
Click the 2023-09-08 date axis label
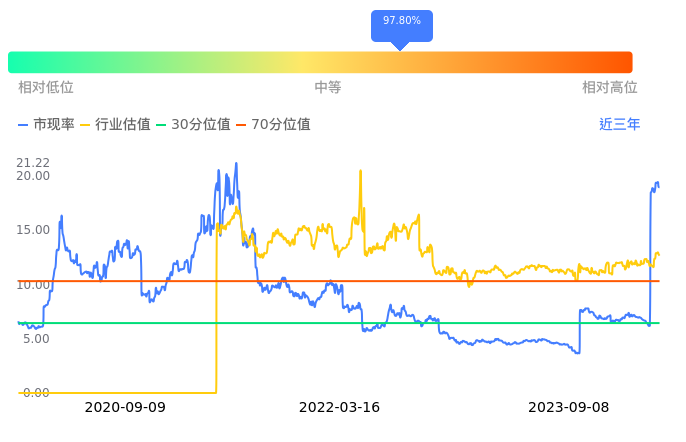click(x=568, y=408)
